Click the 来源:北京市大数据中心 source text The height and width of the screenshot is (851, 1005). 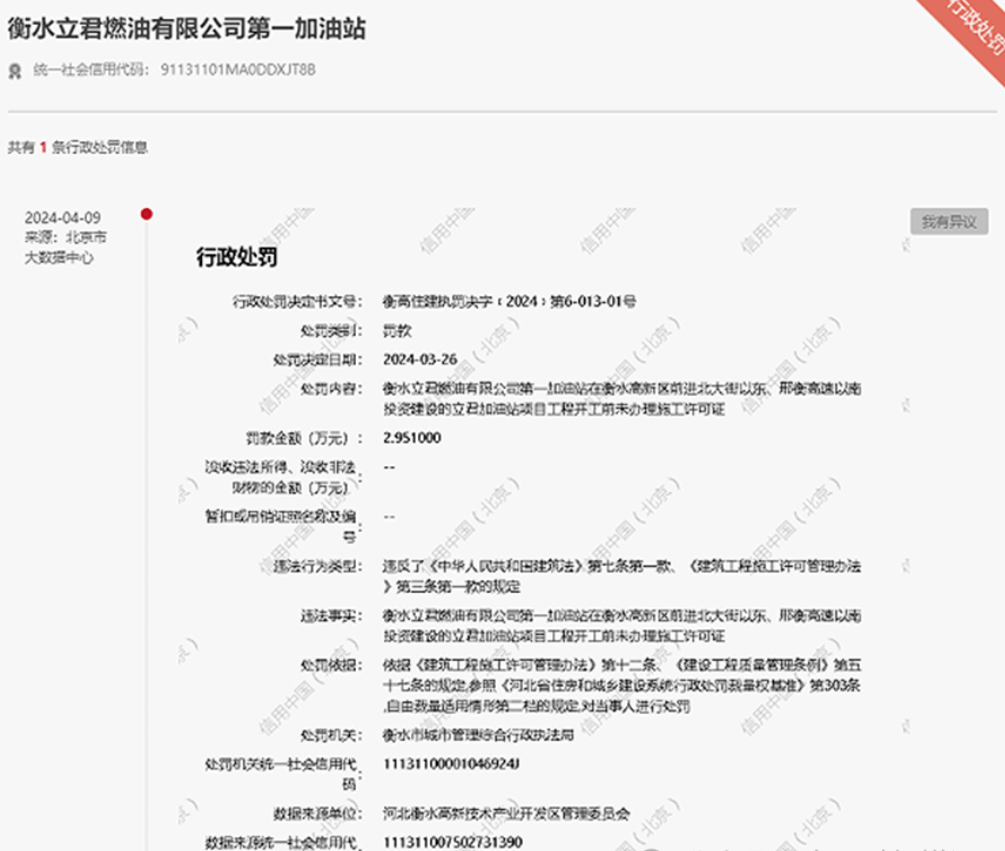65,247
